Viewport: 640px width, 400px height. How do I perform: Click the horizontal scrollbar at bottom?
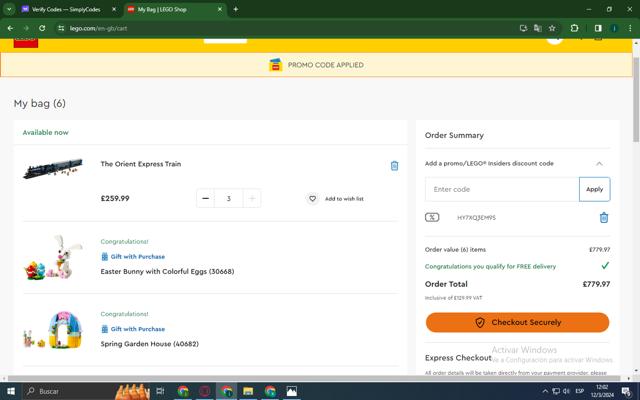point(316,378)
